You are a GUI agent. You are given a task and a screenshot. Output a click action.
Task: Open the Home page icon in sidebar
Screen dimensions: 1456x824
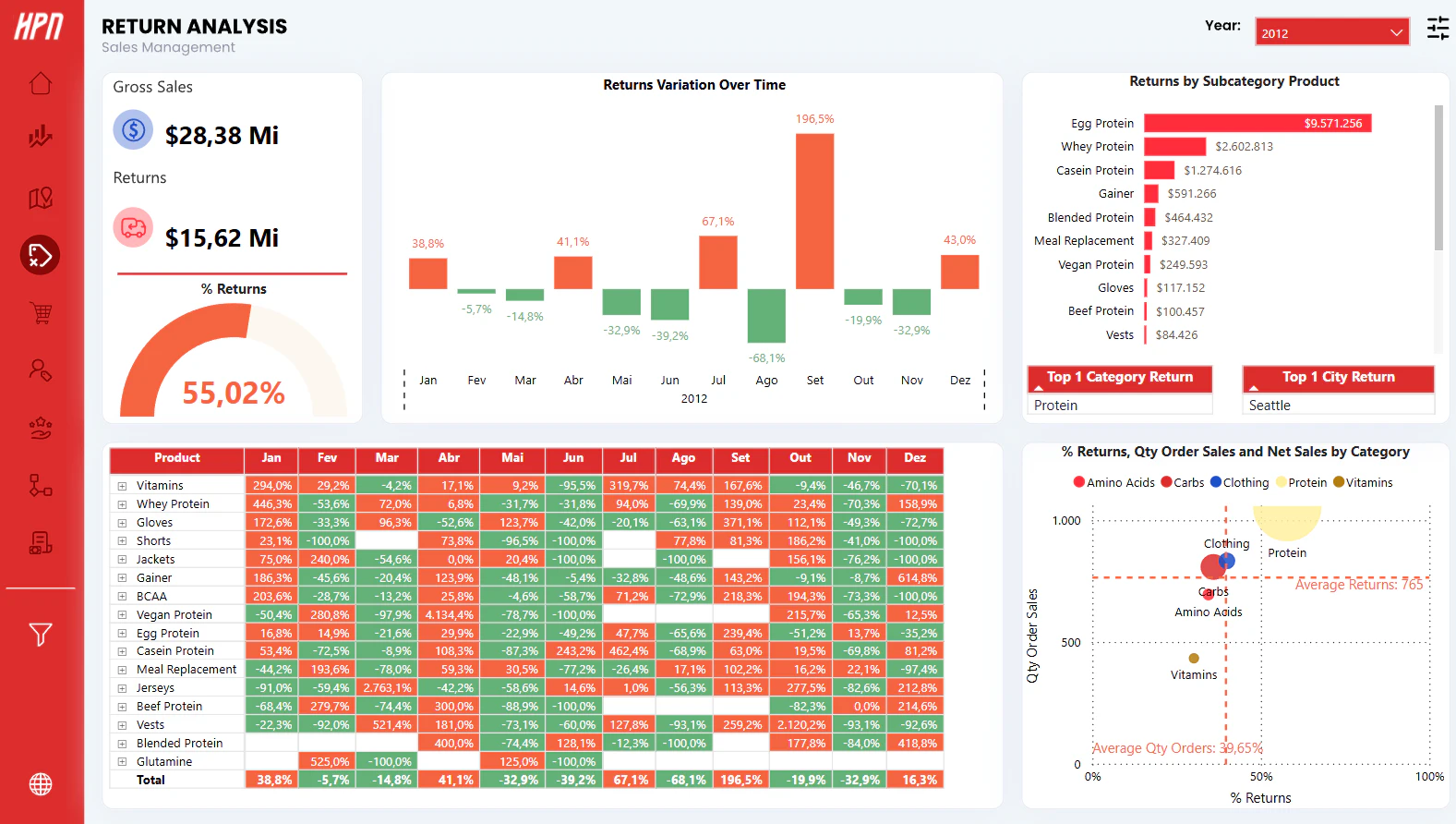coord(41,83)
